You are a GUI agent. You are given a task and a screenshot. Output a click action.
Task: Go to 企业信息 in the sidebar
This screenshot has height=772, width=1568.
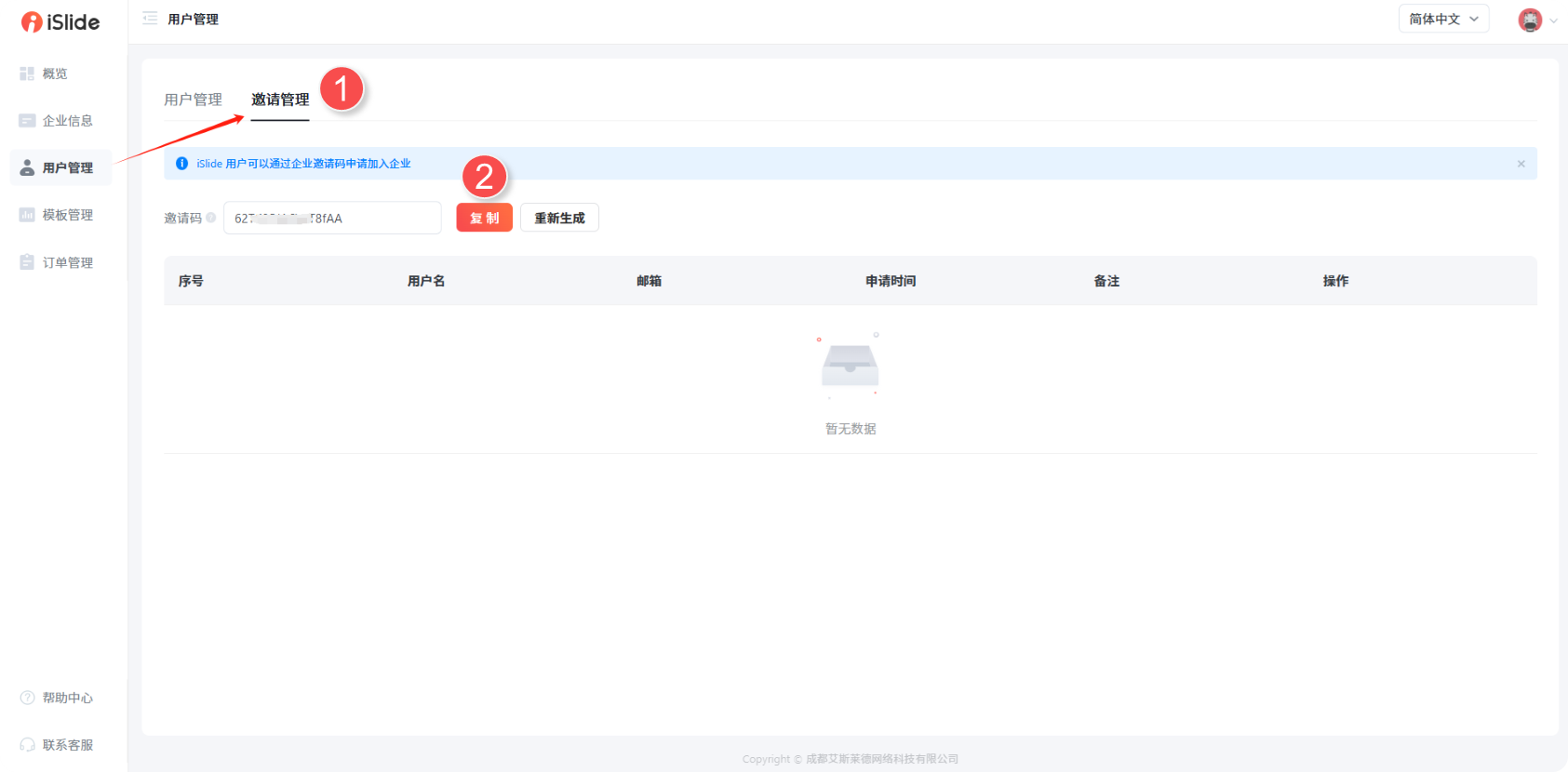point(66,121)
